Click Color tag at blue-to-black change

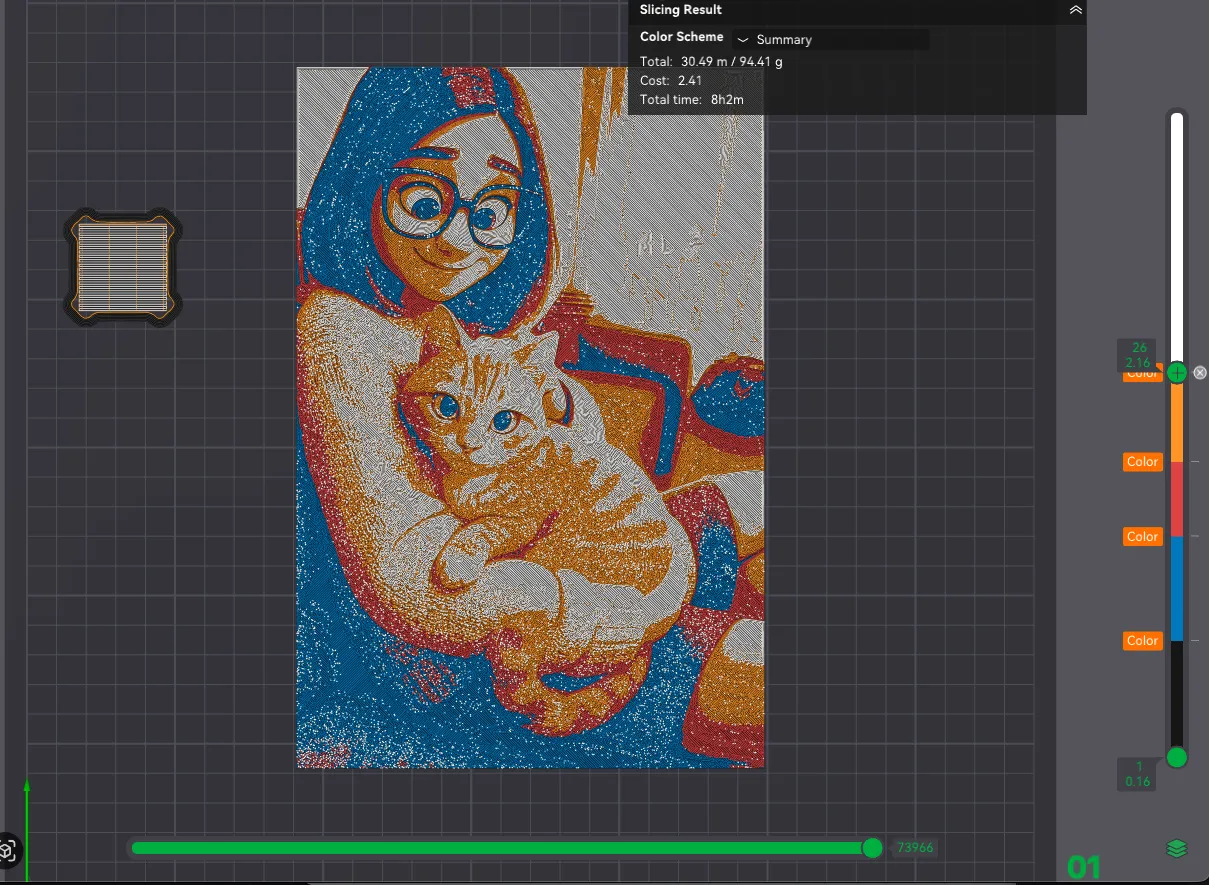tap(1142, 641)
